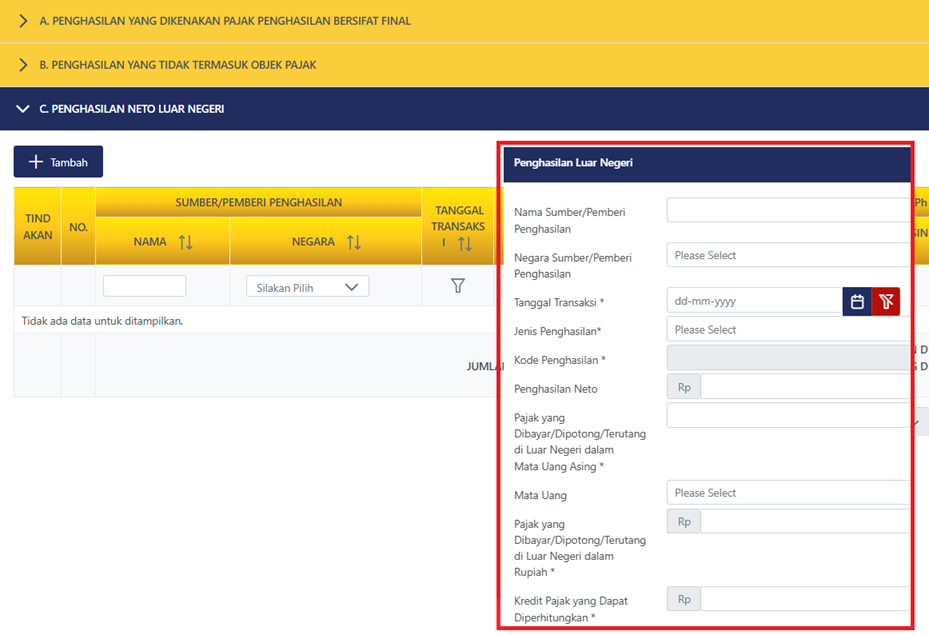Click the funnel filter icon under Tanggal Transaksi
This screenshot has height=635, width=929.
[x=458, y=286]
